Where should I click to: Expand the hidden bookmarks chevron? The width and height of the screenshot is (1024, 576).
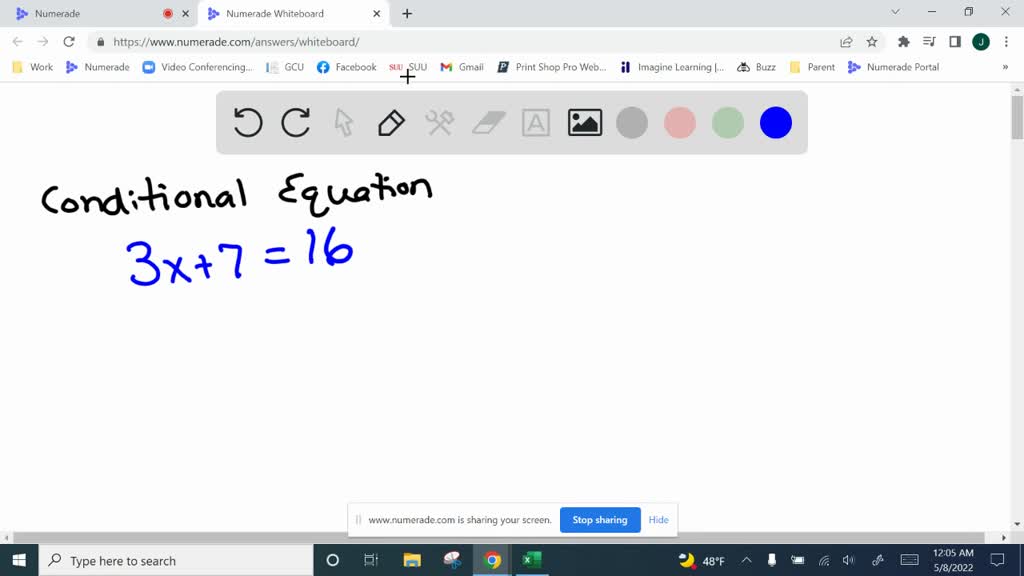click(1005, 67)
